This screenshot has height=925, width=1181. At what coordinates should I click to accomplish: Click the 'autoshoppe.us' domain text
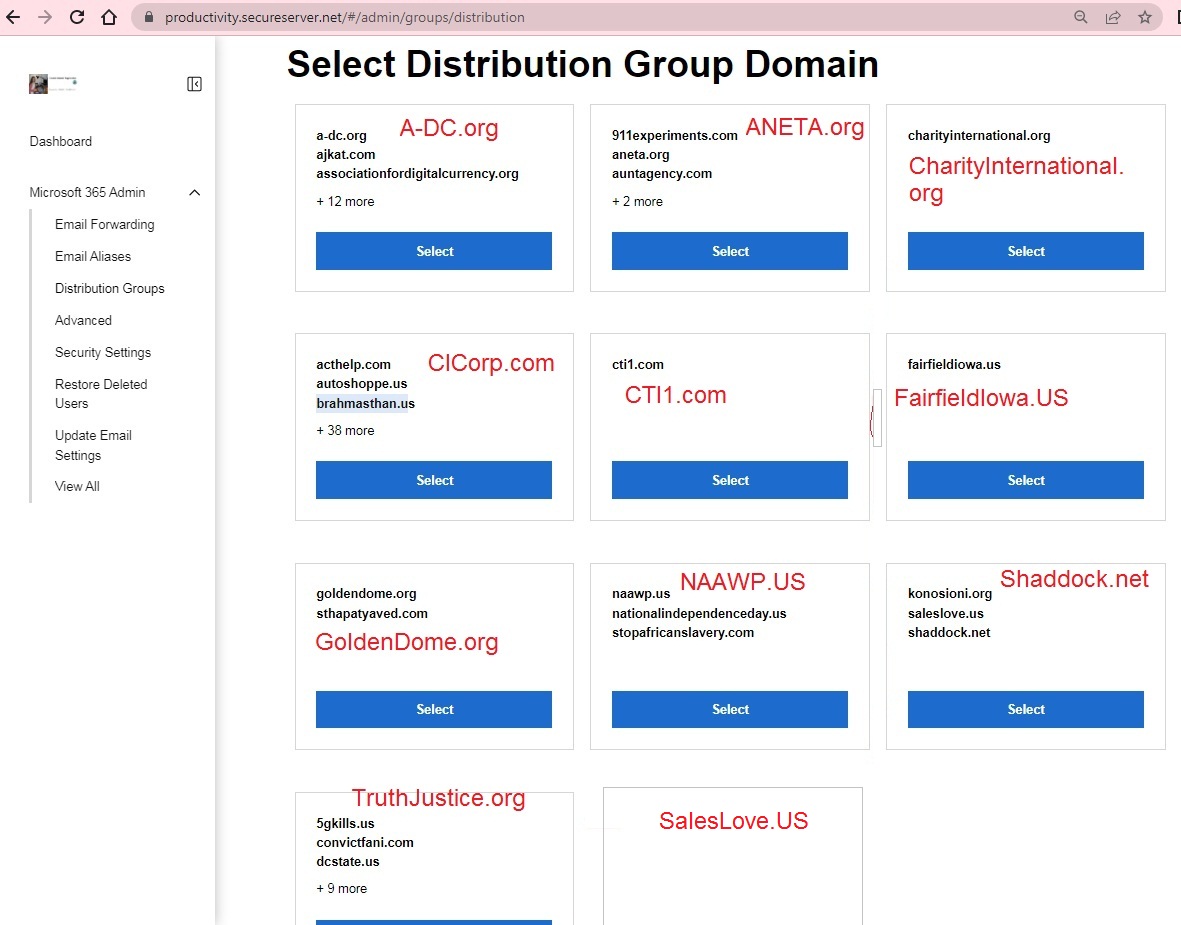[x=362, y=384]
